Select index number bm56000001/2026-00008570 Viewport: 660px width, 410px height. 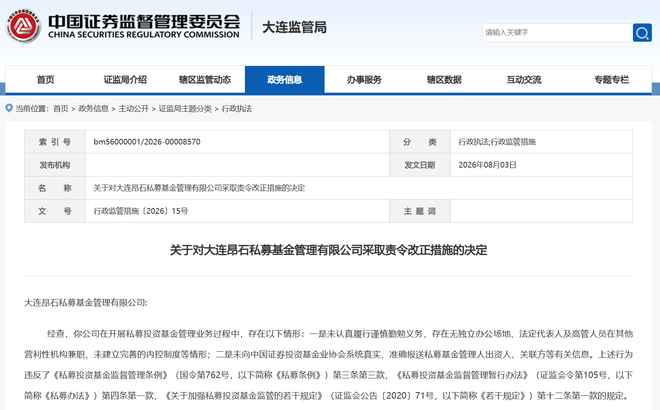click(x=147, y=142)
